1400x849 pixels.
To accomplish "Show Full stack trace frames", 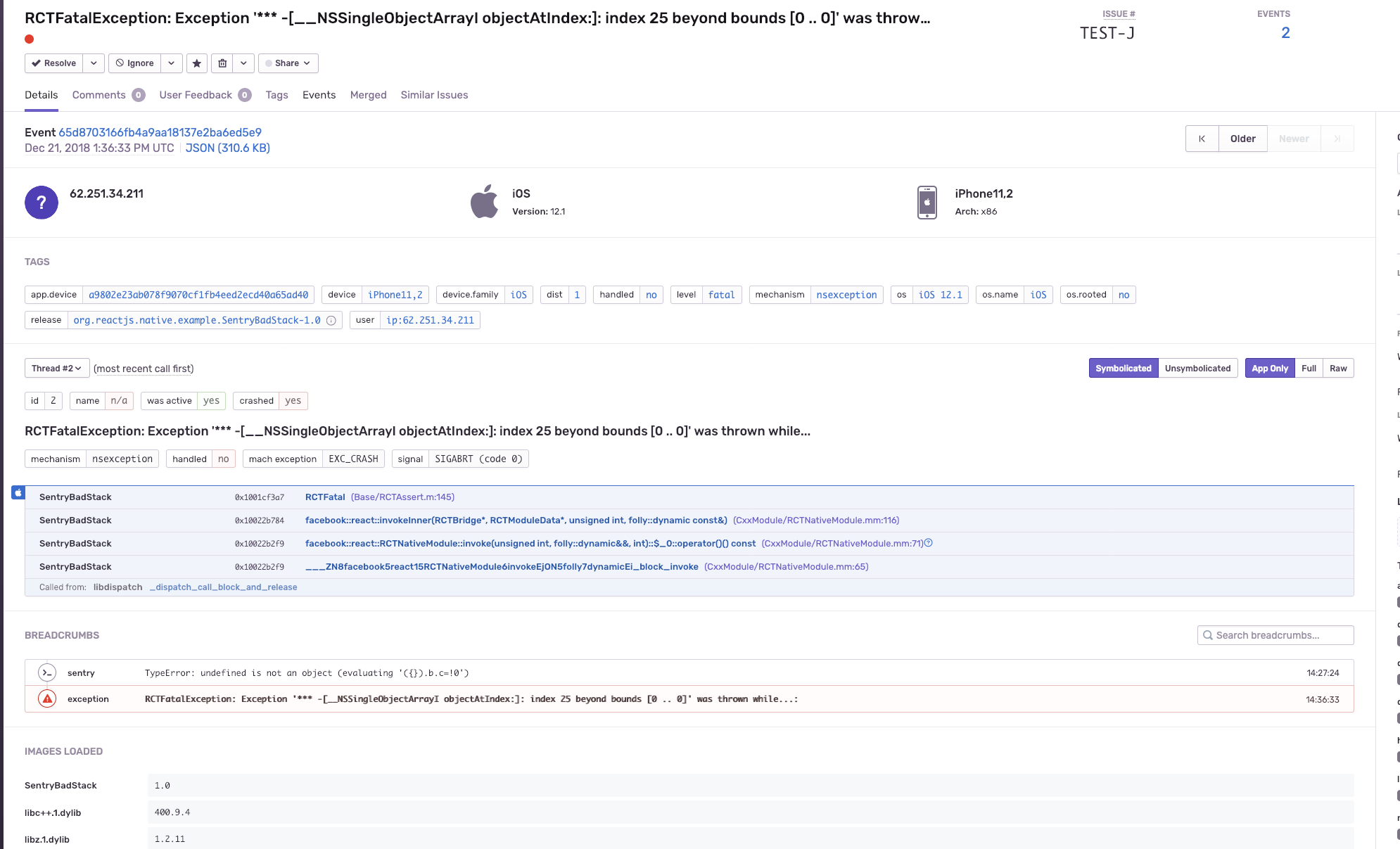I will (1309, 369).
